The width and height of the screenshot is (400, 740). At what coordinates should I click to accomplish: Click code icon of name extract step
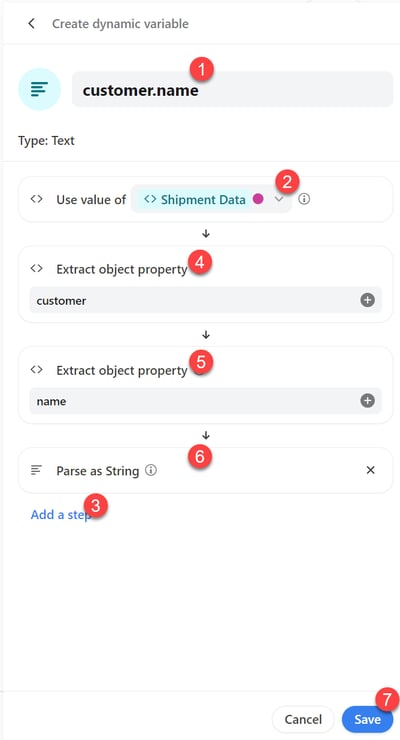coord(36,370)
